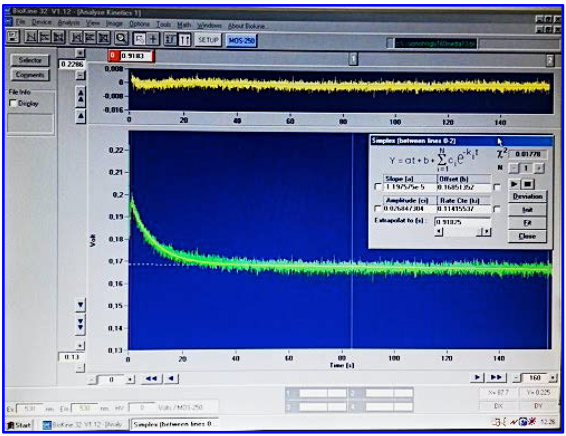The image size is (566, 436).
Task: Open the Analysis menu
Action: pyautogui.click(x=69, y=23)
